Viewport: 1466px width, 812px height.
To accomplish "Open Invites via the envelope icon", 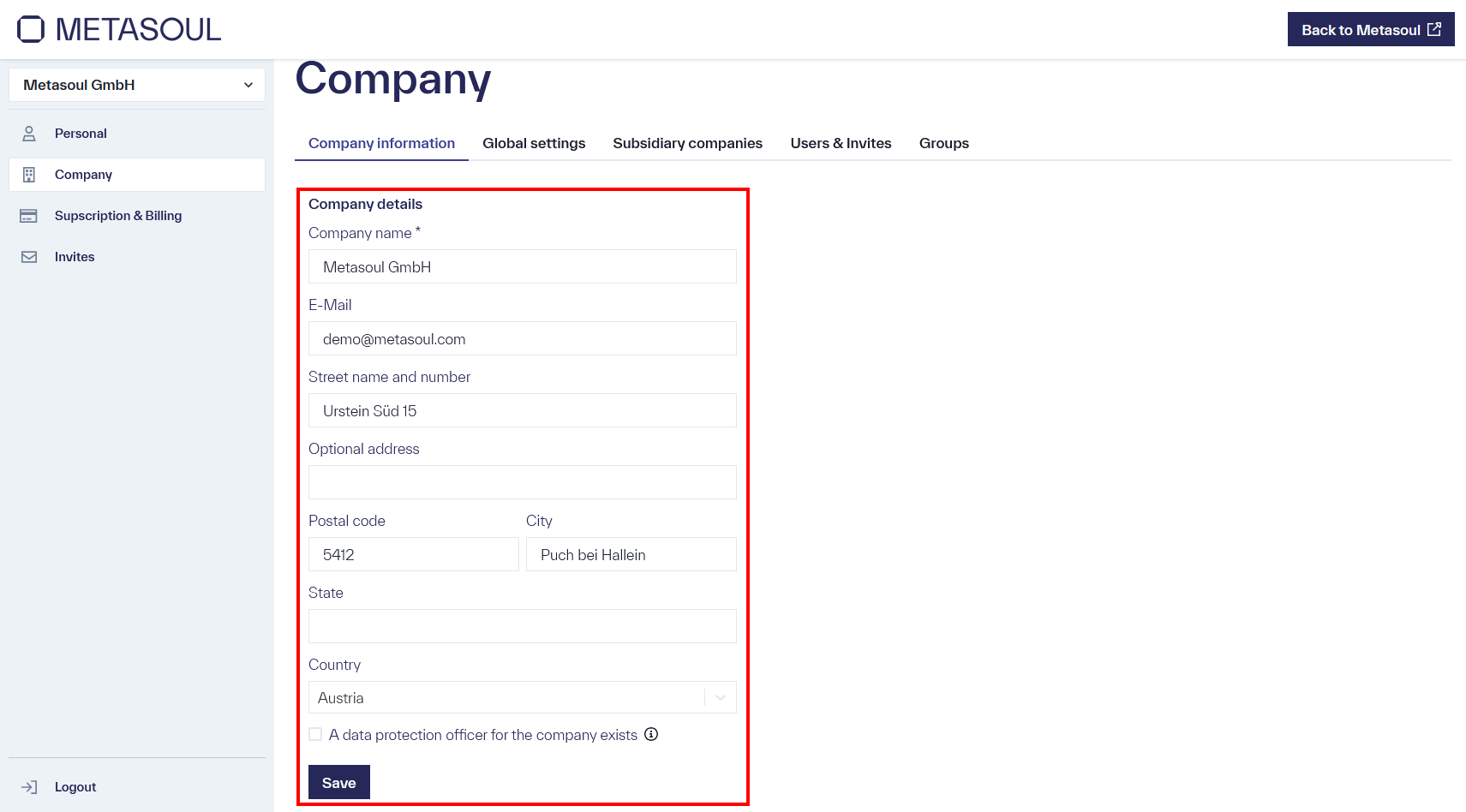I will coord(29,256).
